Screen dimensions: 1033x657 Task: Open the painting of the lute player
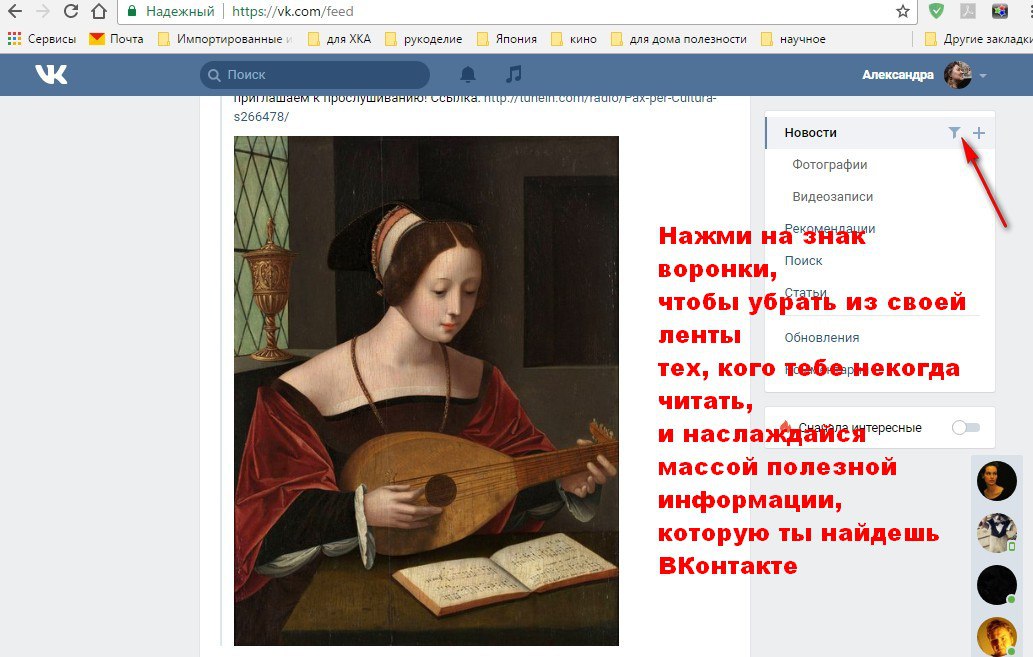(426, 391)
